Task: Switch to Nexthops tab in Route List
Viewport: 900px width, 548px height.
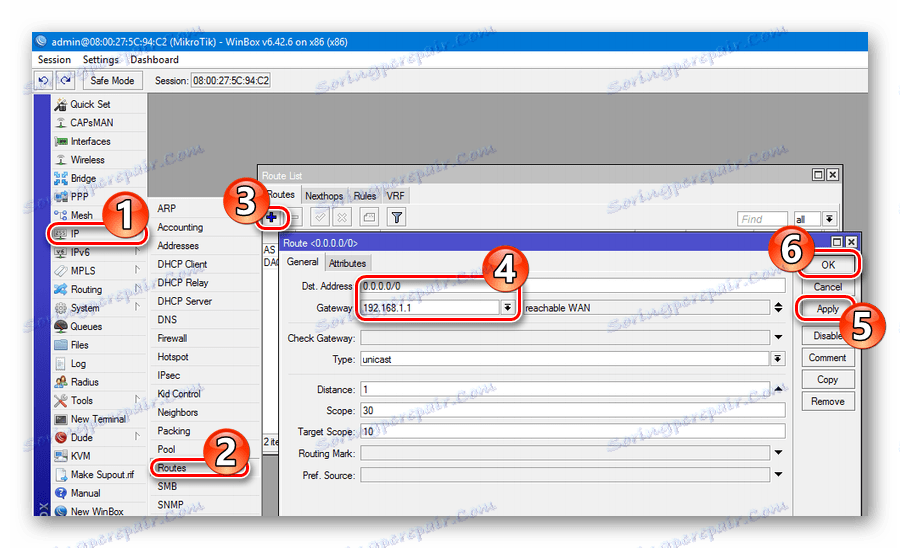Action: tap(324, 196)
